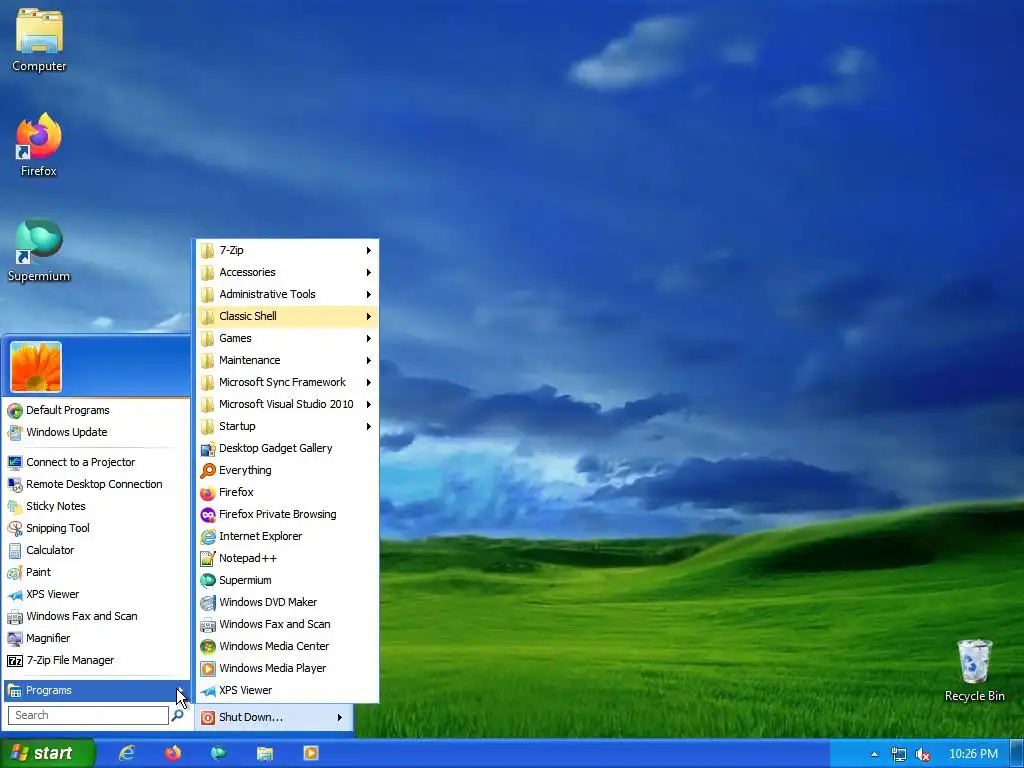Open XPS Viewer in Programs list
This screenshot has height=768, width=1024.
[x=287, y=690]
